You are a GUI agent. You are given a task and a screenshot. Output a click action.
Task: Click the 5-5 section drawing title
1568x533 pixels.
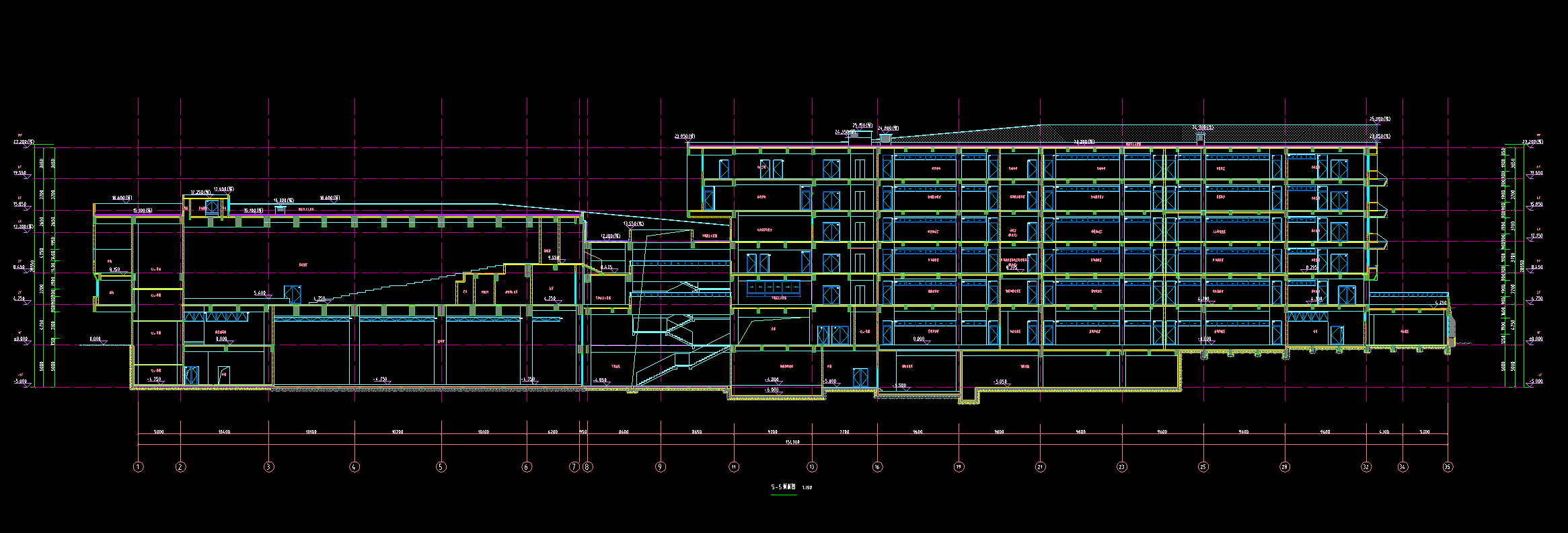[x=783, y=487]
